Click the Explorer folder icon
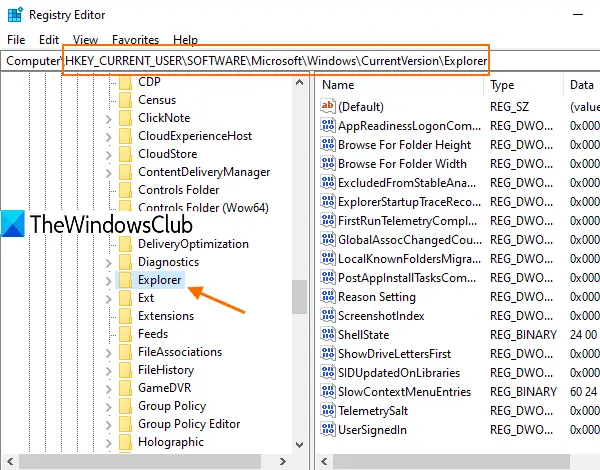The height and width of the screenshot is (470, 600). (x=126, y=280)
